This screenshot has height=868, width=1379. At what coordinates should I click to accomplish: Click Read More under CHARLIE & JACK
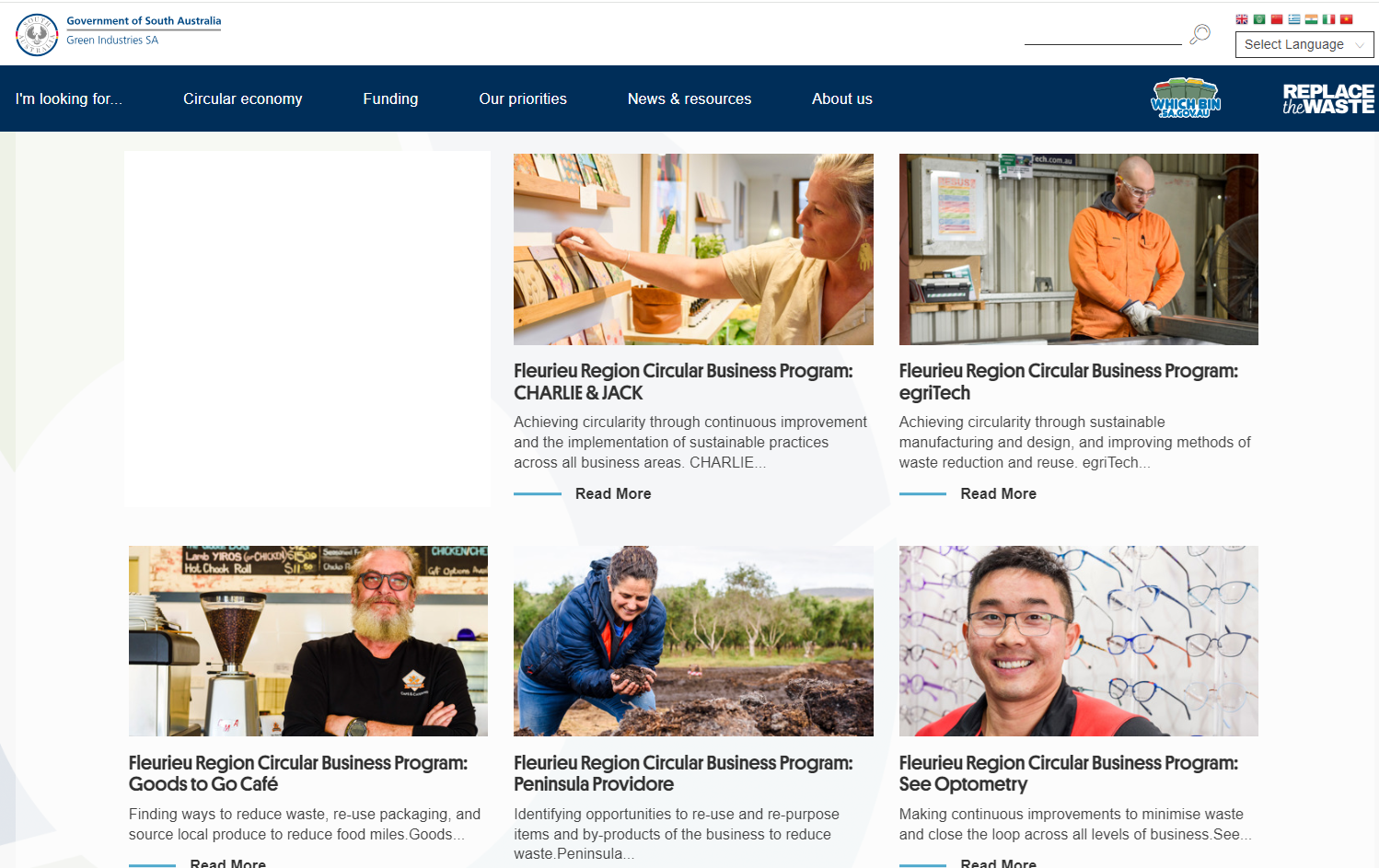[x=613, y=493]
